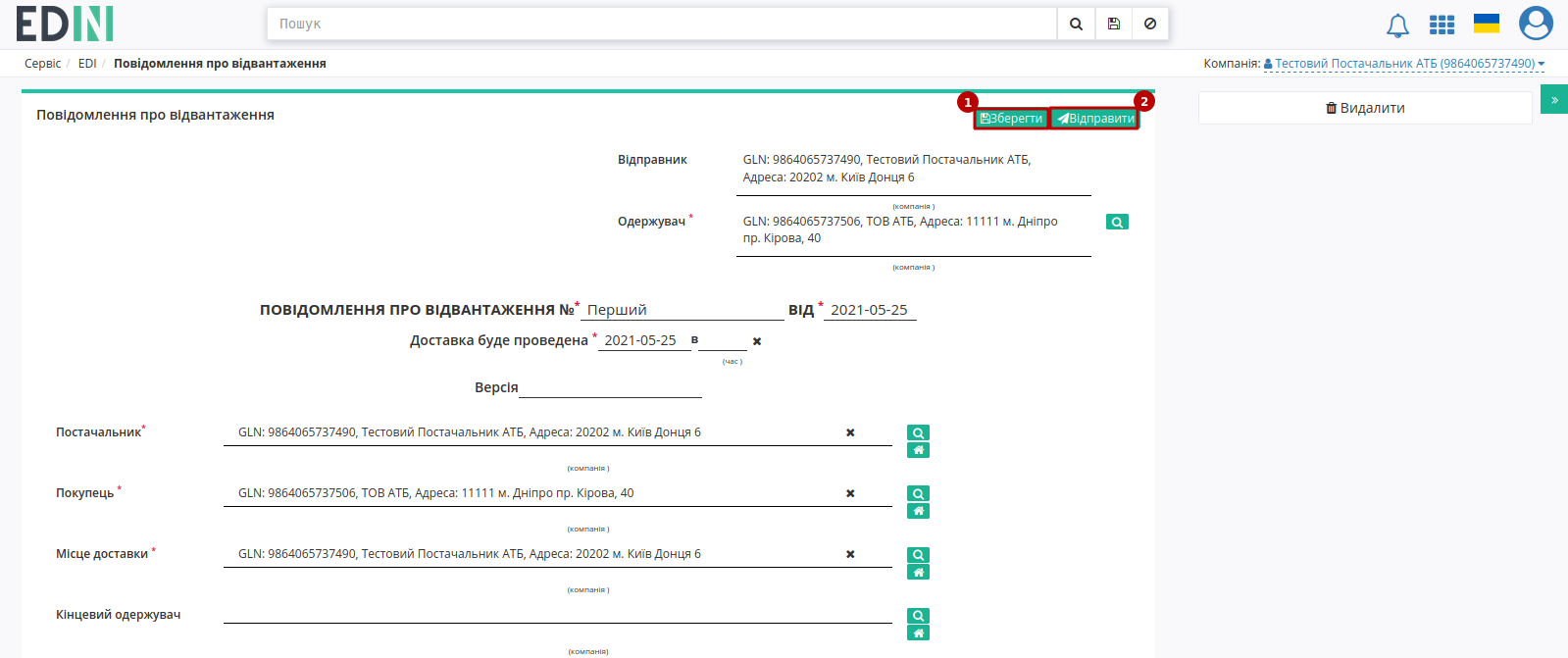
Task: Click delivery date field 2021-05-25
Action: pos(644,340)
